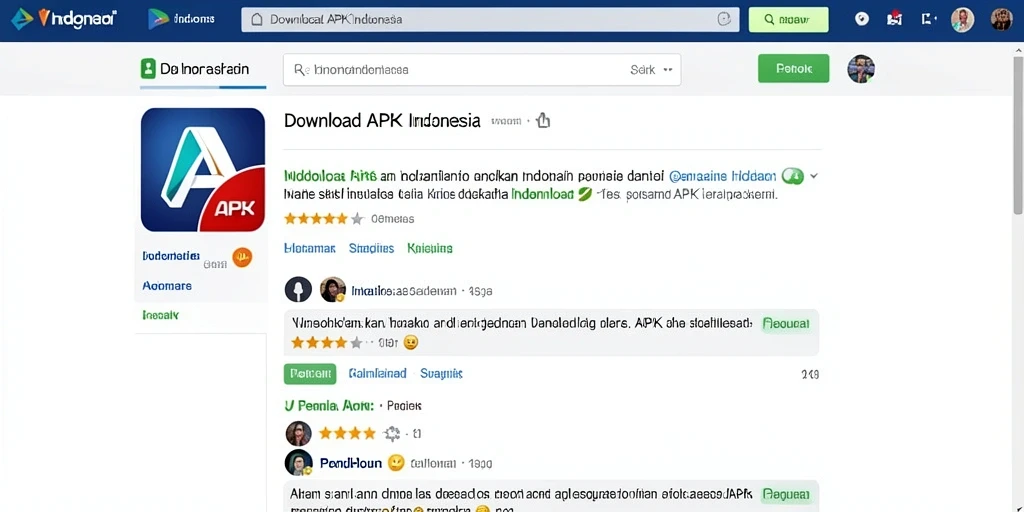Open the reviewer avatar left of the four-star row

coord(298,434)
